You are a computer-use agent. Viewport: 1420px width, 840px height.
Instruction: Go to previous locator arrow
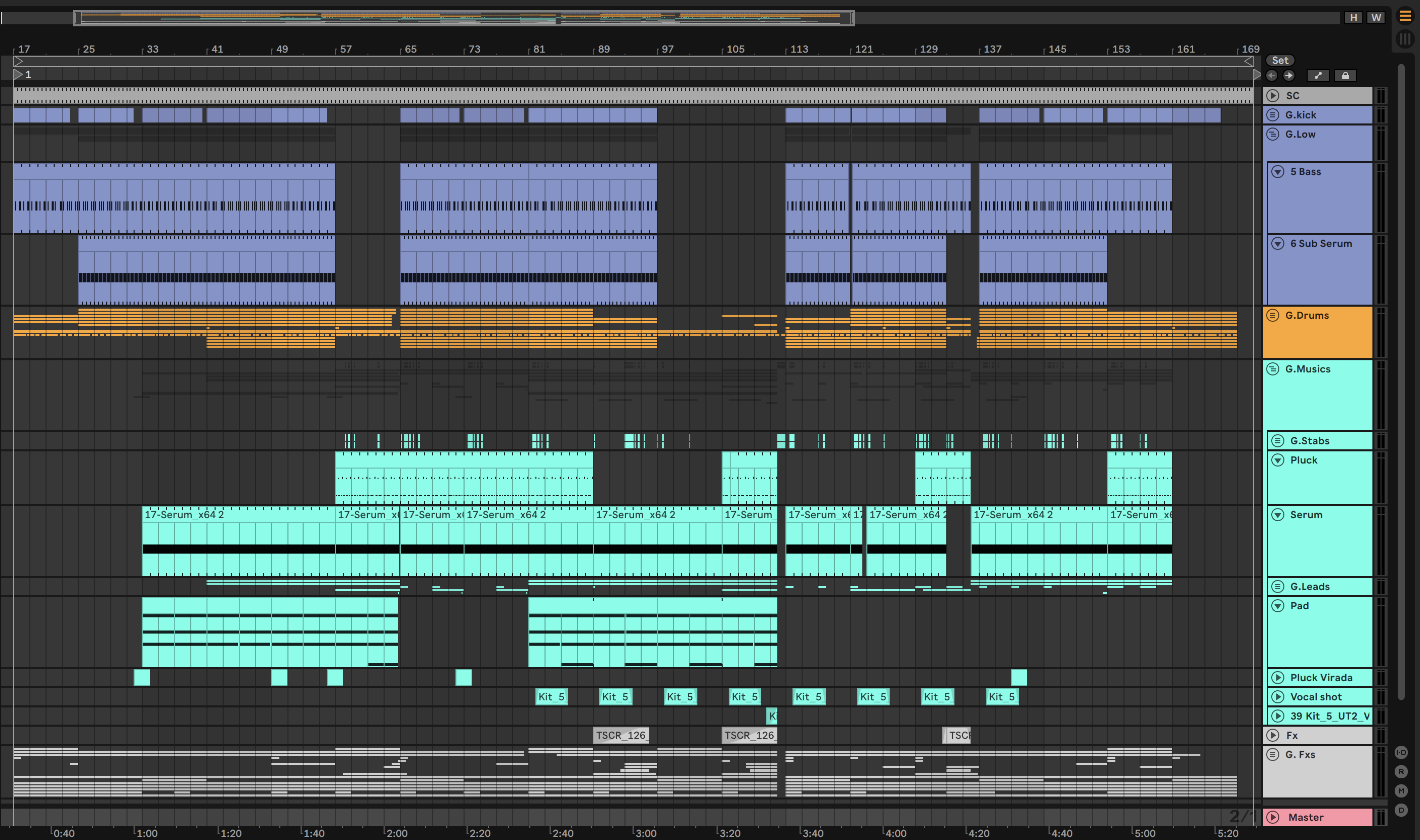click(1272, 75)
